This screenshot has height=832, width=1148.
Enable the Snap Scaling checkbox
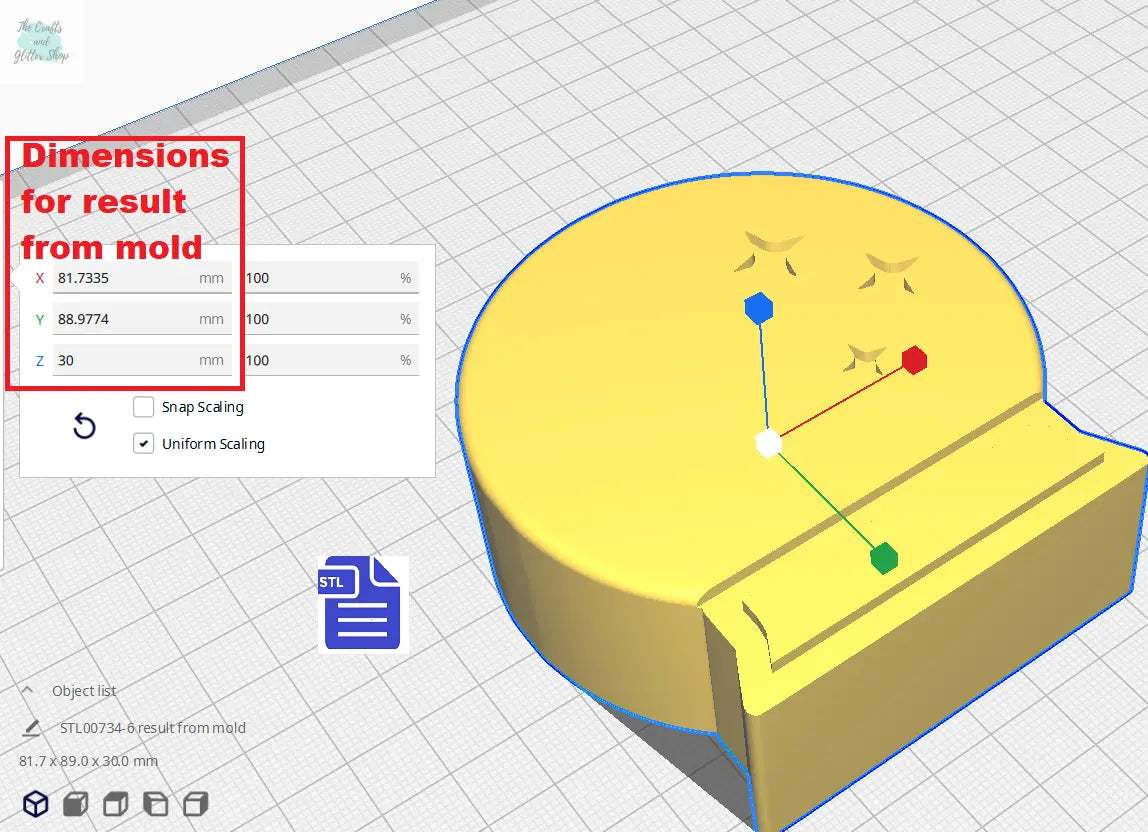[144, 407]
